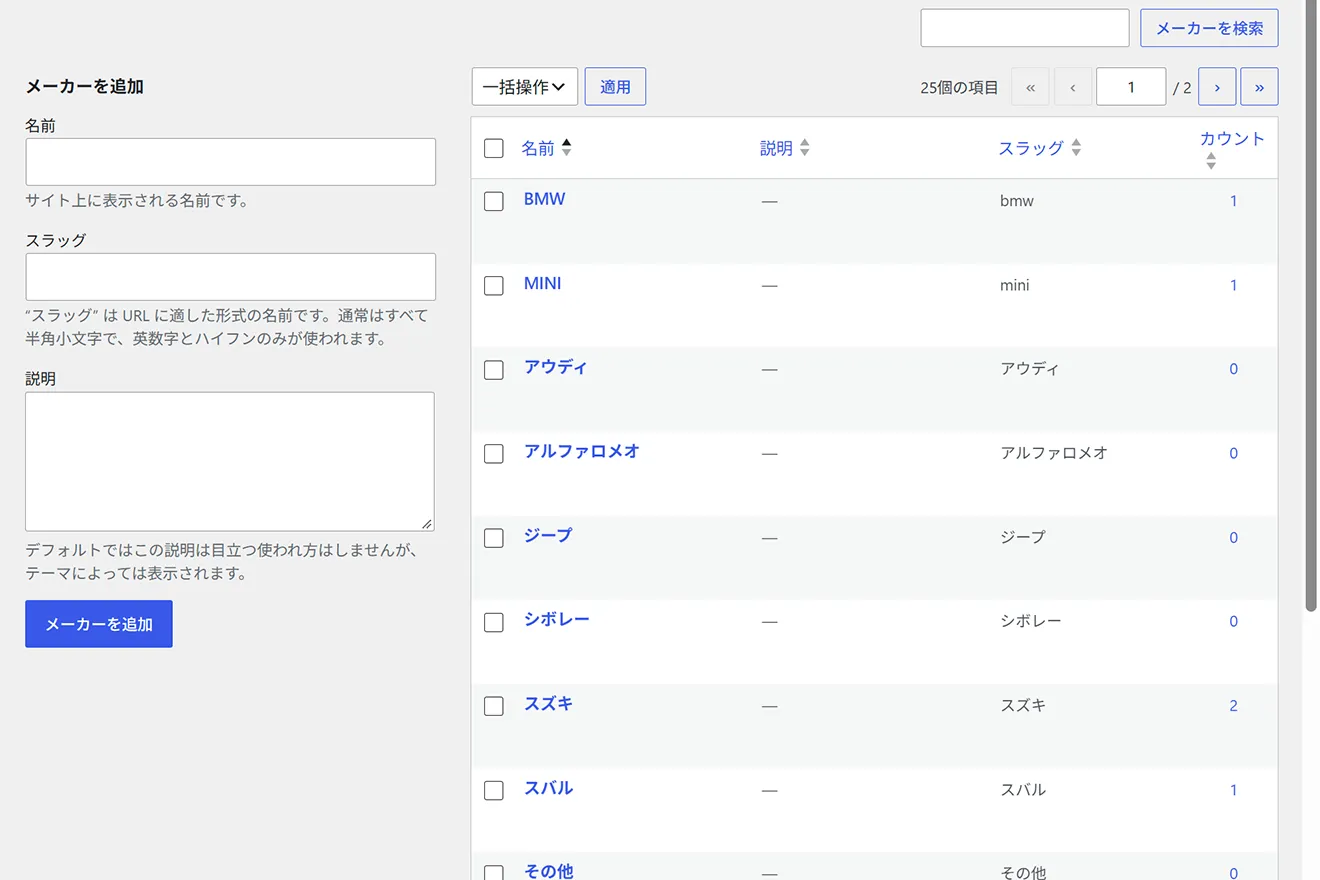This screenshot has width=1320, height=880.
Task: Click メーカーを検索 button
Action: (x=1209, y=28)
